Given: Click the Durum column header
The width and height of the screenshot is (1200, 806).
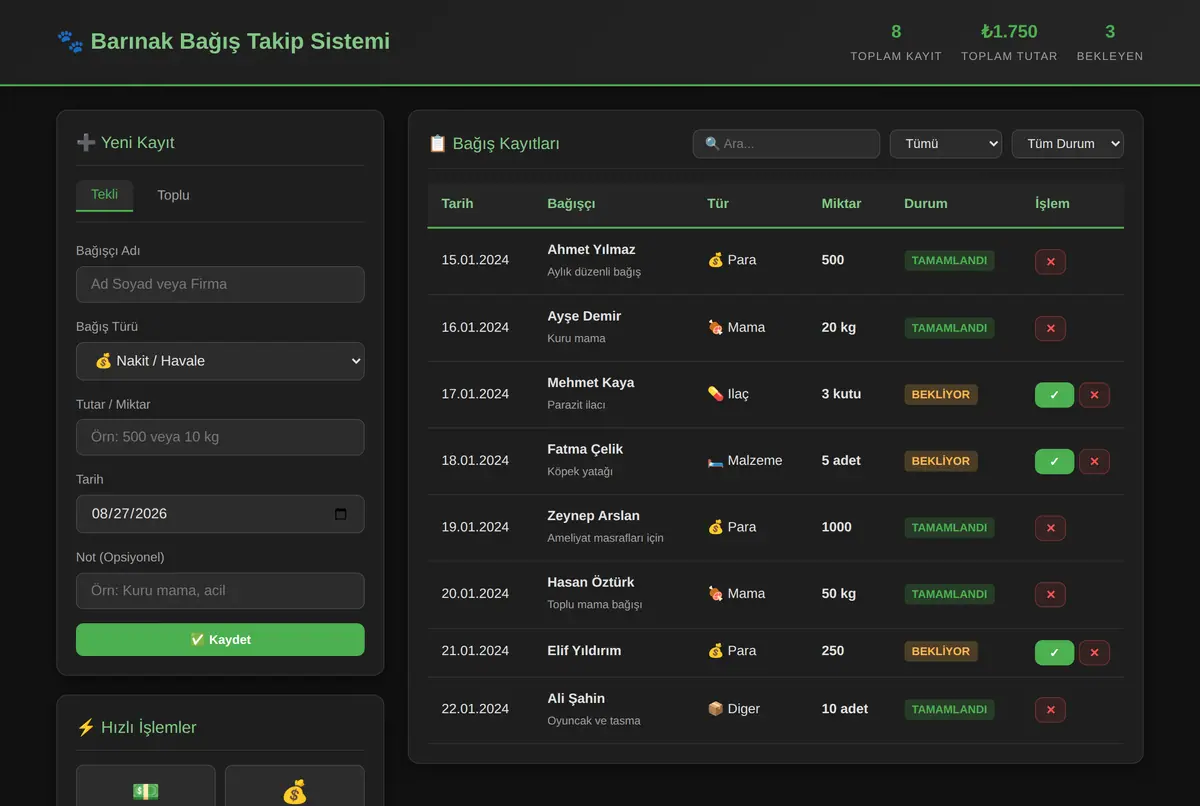Looking at the screenshot, I should click(926, 203).
